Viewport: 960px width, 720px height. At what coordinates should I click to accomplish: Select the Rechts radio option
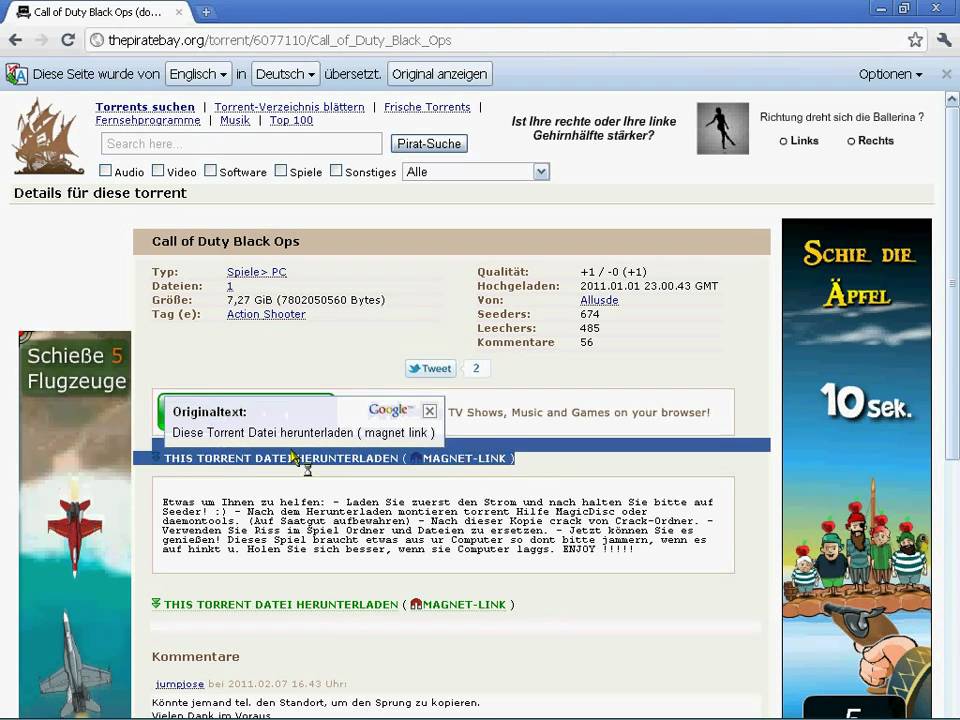pyautogui.click(x=851, y=141)
